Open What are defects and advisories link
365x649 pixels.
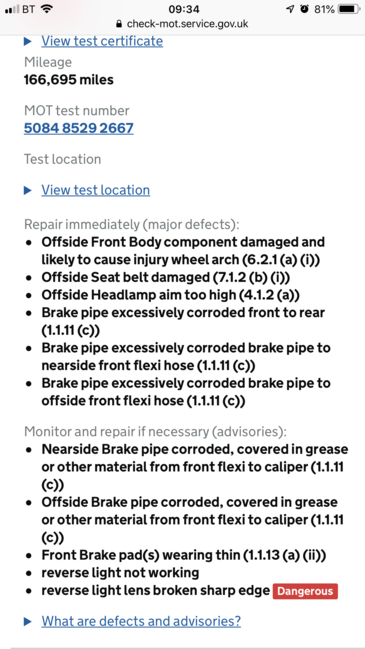pyautogui.click(x=141, y=621)
